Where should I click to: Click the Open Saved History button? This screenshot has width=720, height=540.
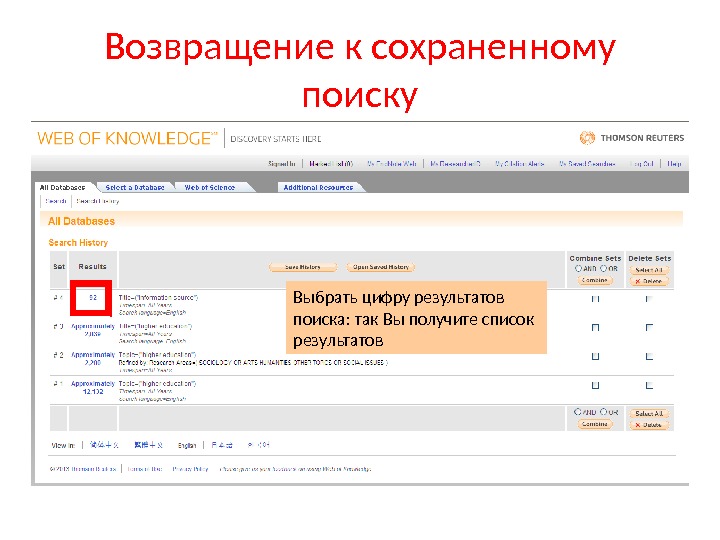coord(381,267)
